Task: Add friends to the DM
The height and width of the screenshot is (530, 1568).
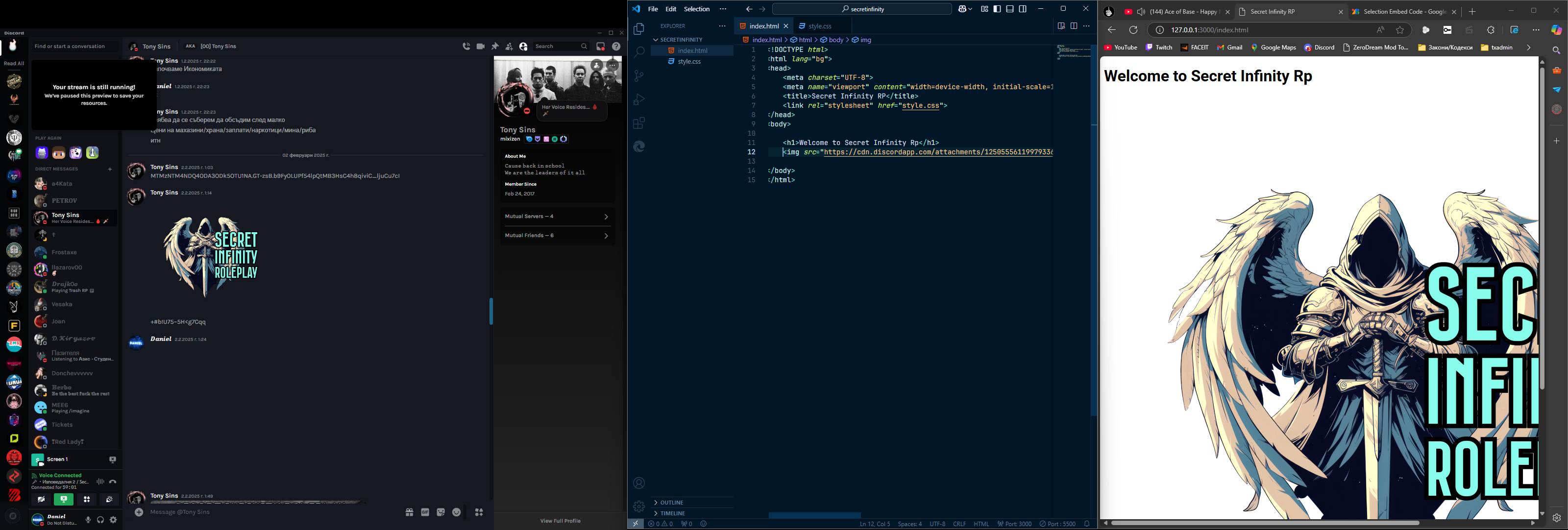Action: click(x=509, y=46)
